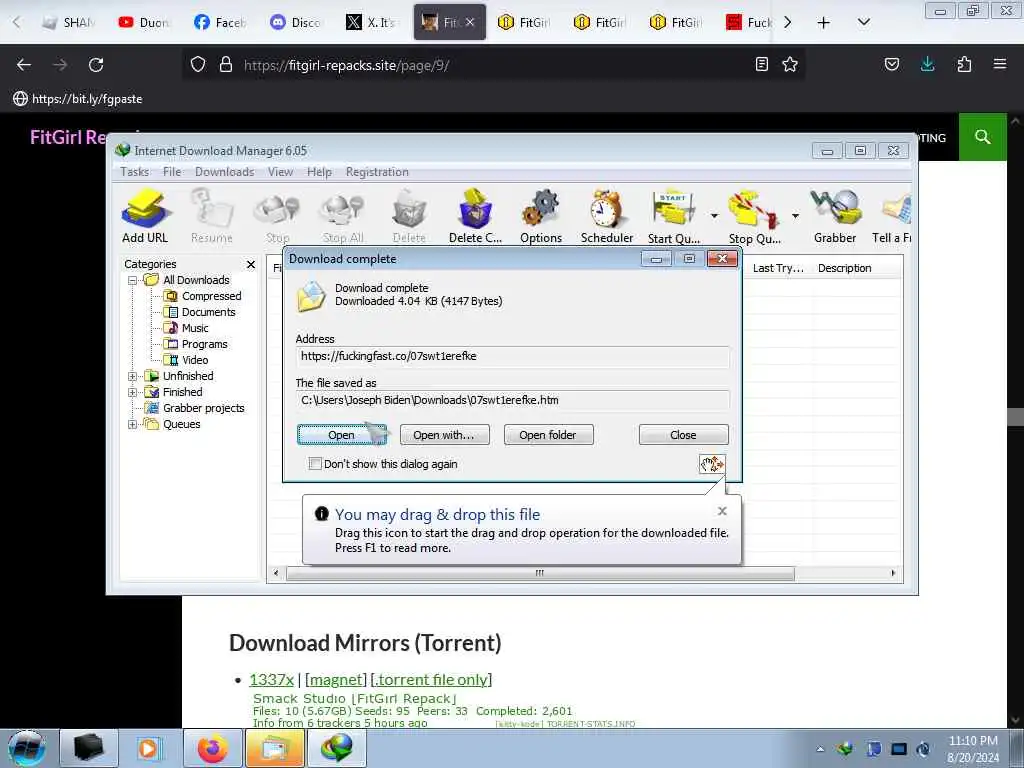Image resolution: width=1024 pixels, height=768 pixels.
Task: Open the Downloads menu
Action: coord(225,172)
